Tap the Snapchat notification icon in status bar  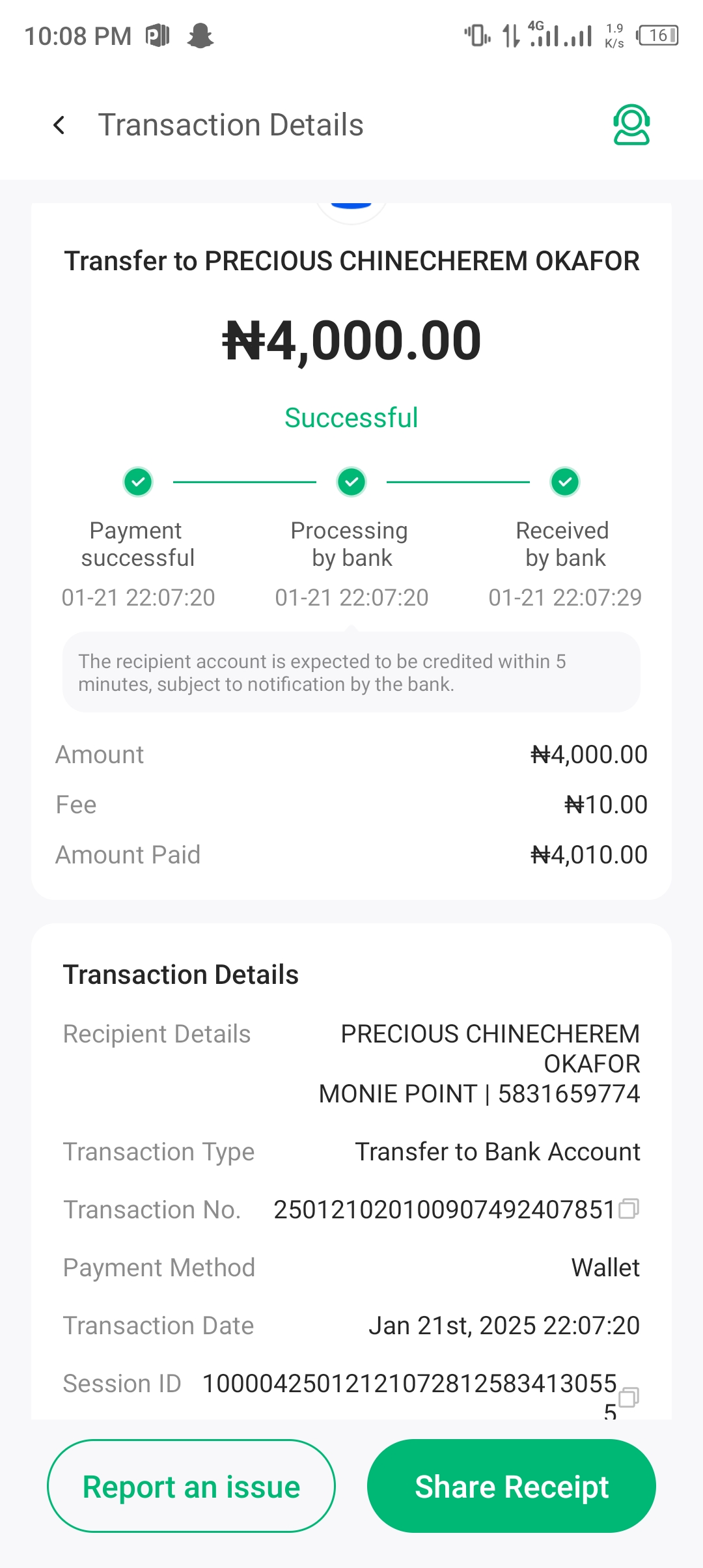pos(200,36)
